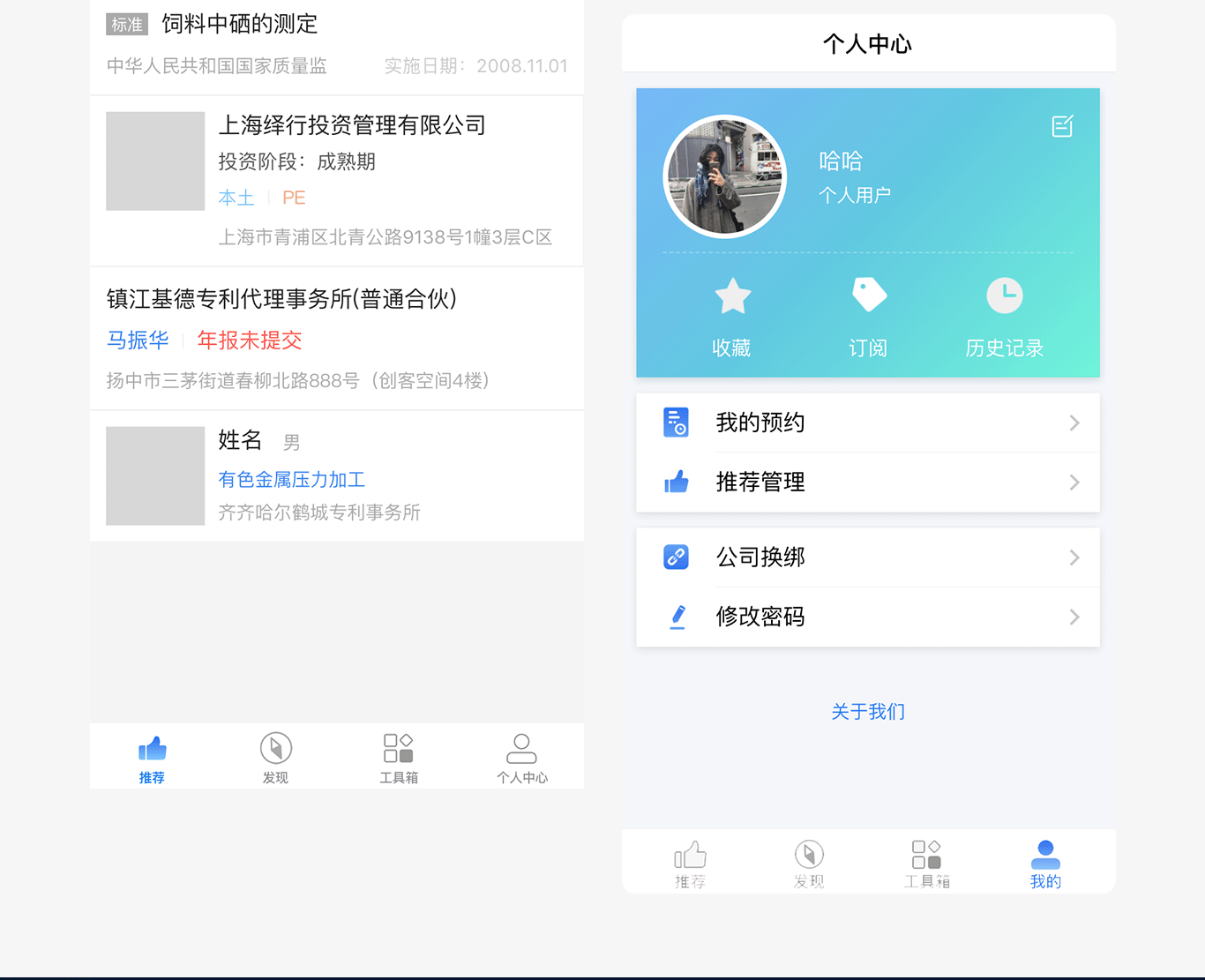
Task: Tap the 收藏 label
Action: point(731,348)
